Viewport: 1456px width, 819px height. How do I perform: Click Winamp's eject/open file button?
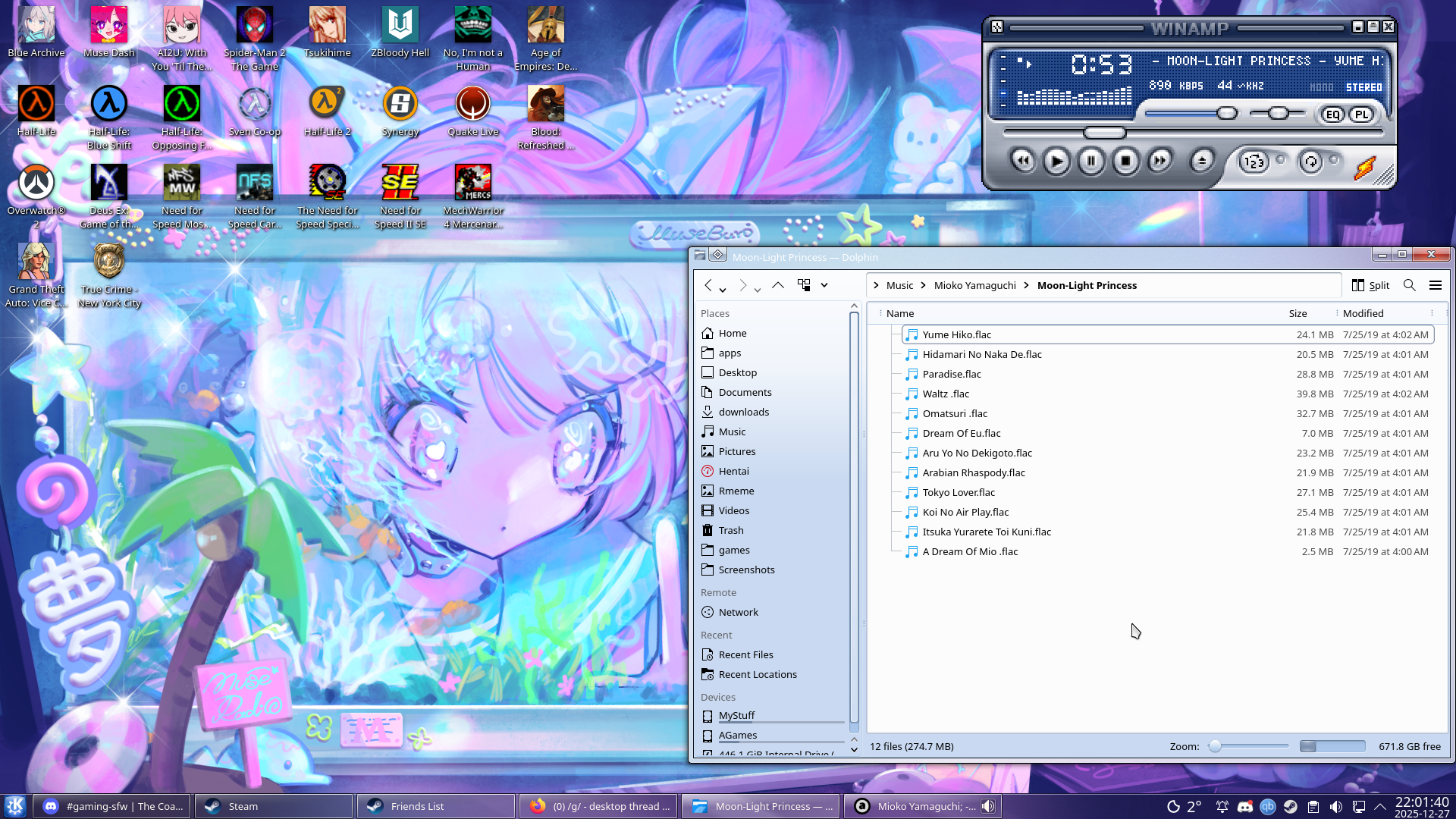1202,161
